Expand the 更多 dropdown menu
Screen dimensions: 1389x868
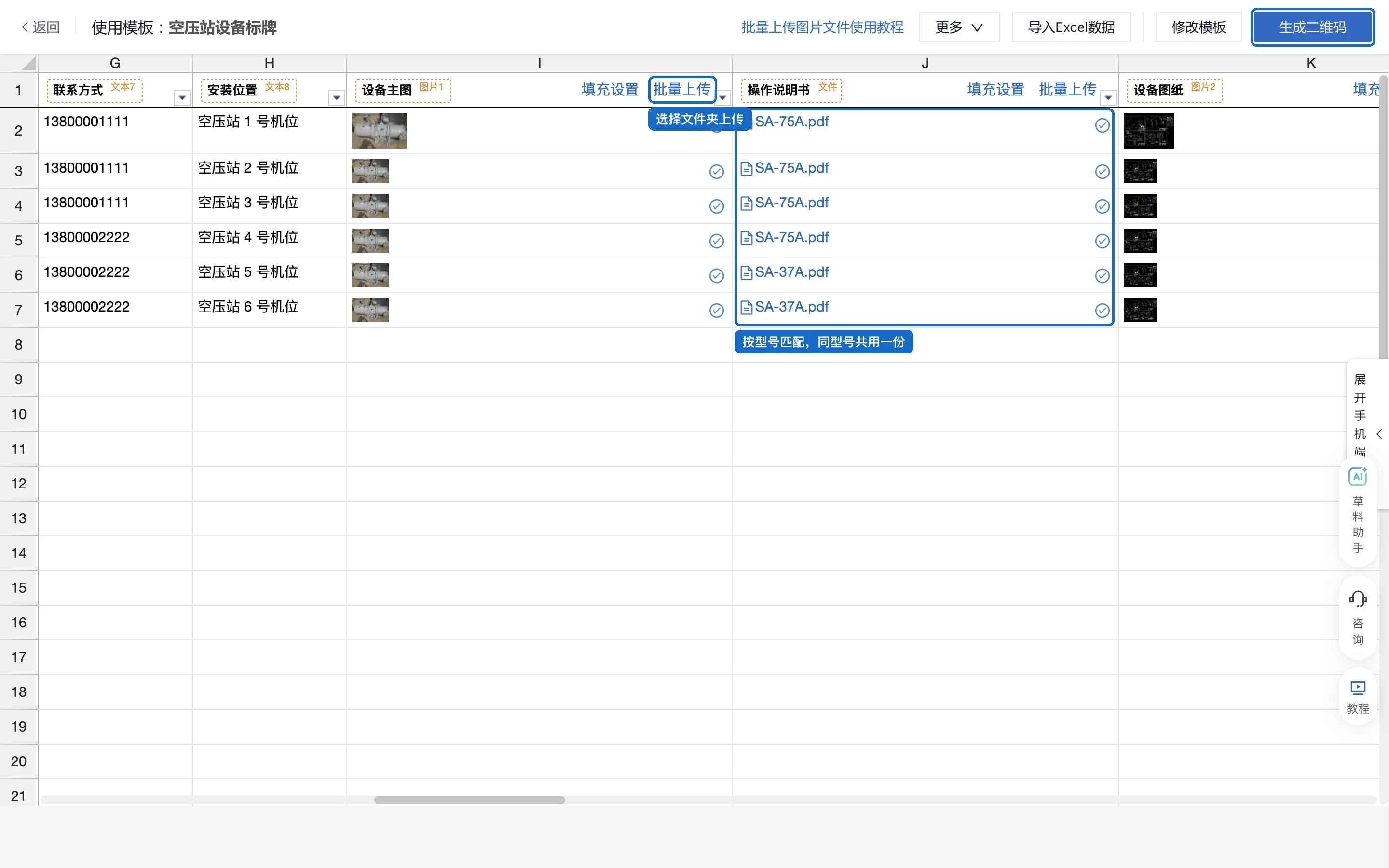click(959, 27)
